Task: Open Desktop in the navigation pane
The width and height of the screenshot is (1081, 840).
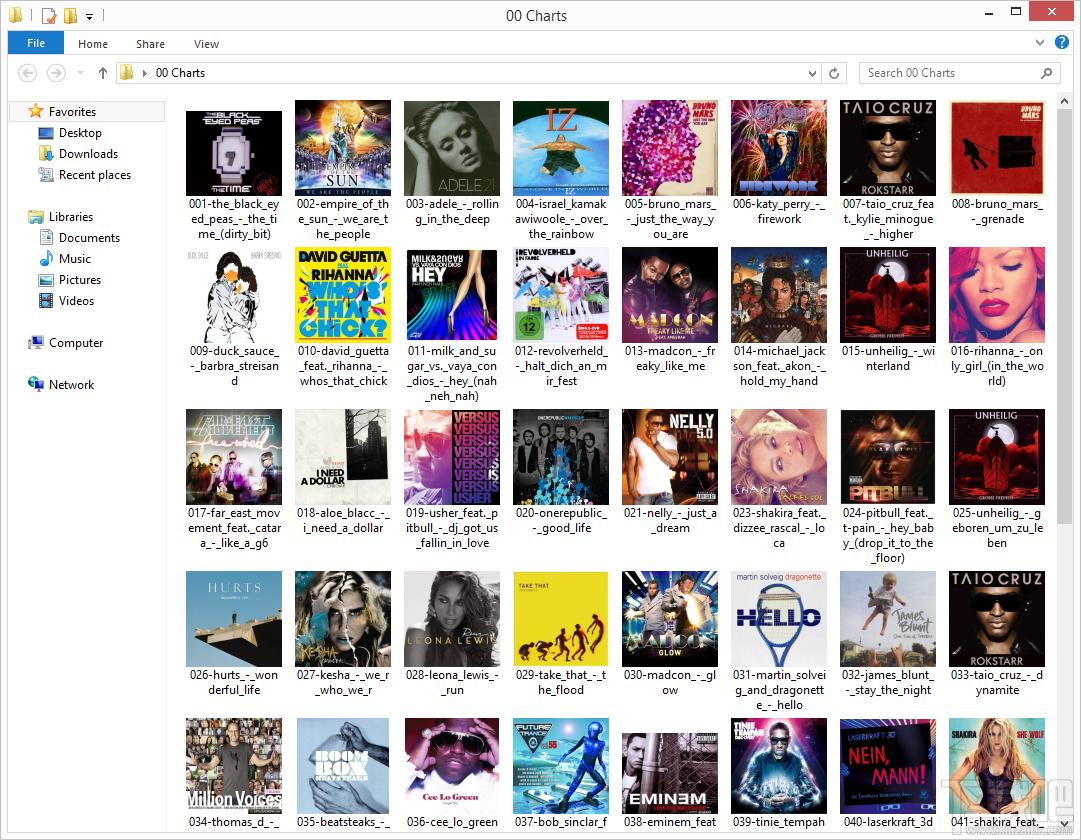Action: 80,133
